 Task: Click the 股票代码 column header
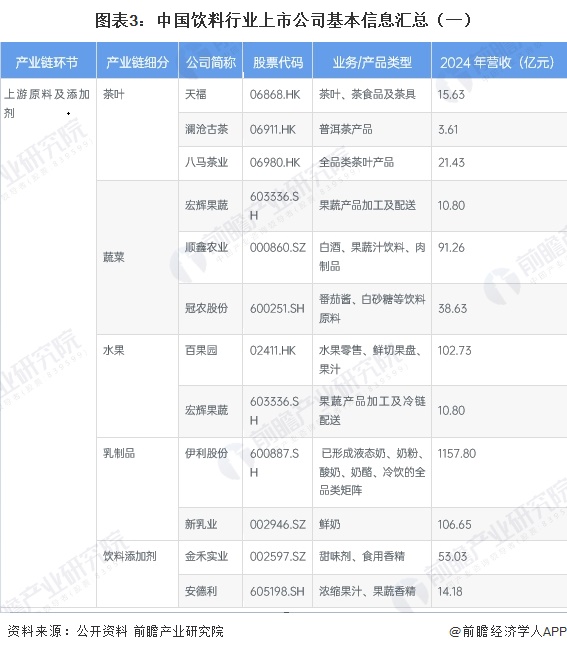(278, 61)
